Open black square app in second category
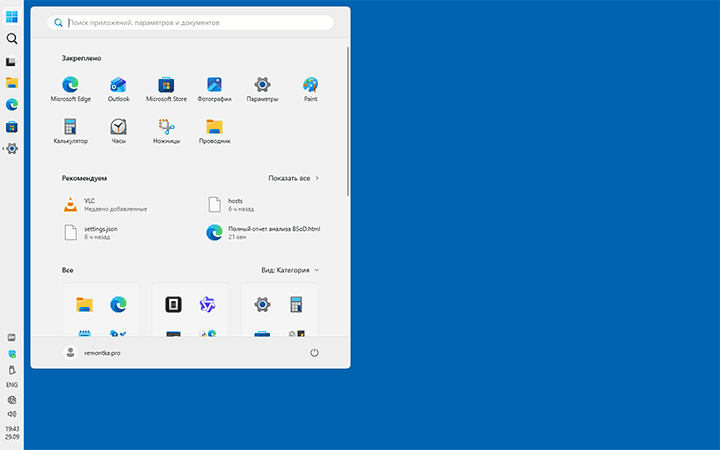This screenshot has height=450, width=720. (174, 304)
